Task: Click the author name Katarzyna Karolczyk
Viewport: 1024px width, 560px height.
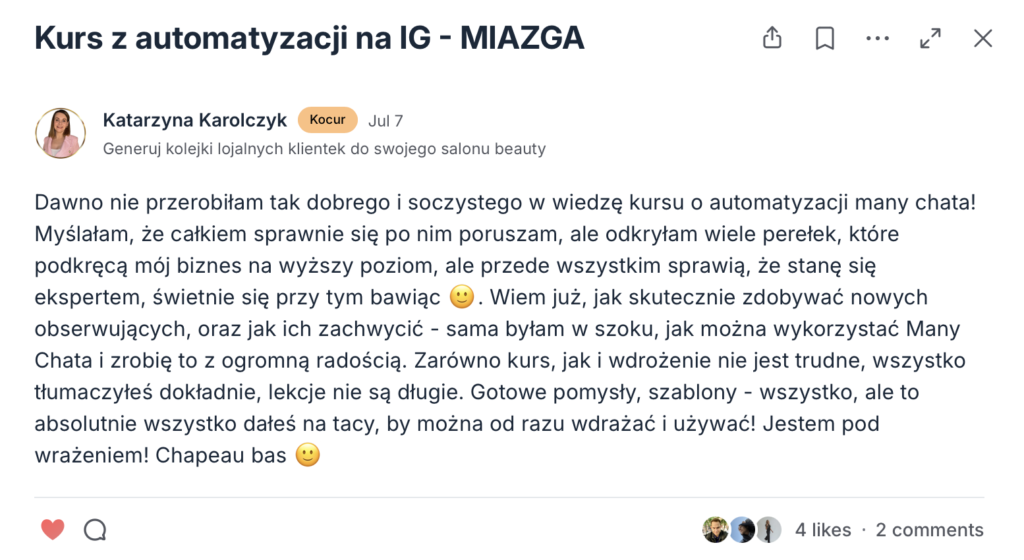Action: [x=194, y=120]
